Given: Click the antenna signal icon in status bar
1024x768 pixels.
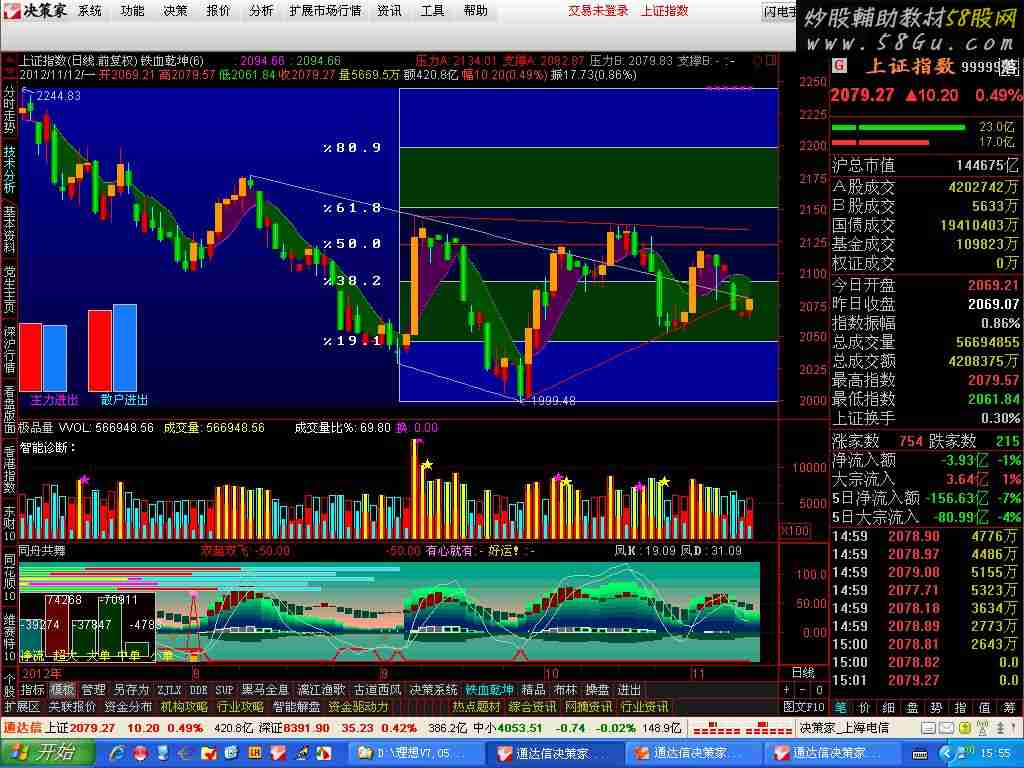Looking at the screenshot, I should [x=982, y=728].
